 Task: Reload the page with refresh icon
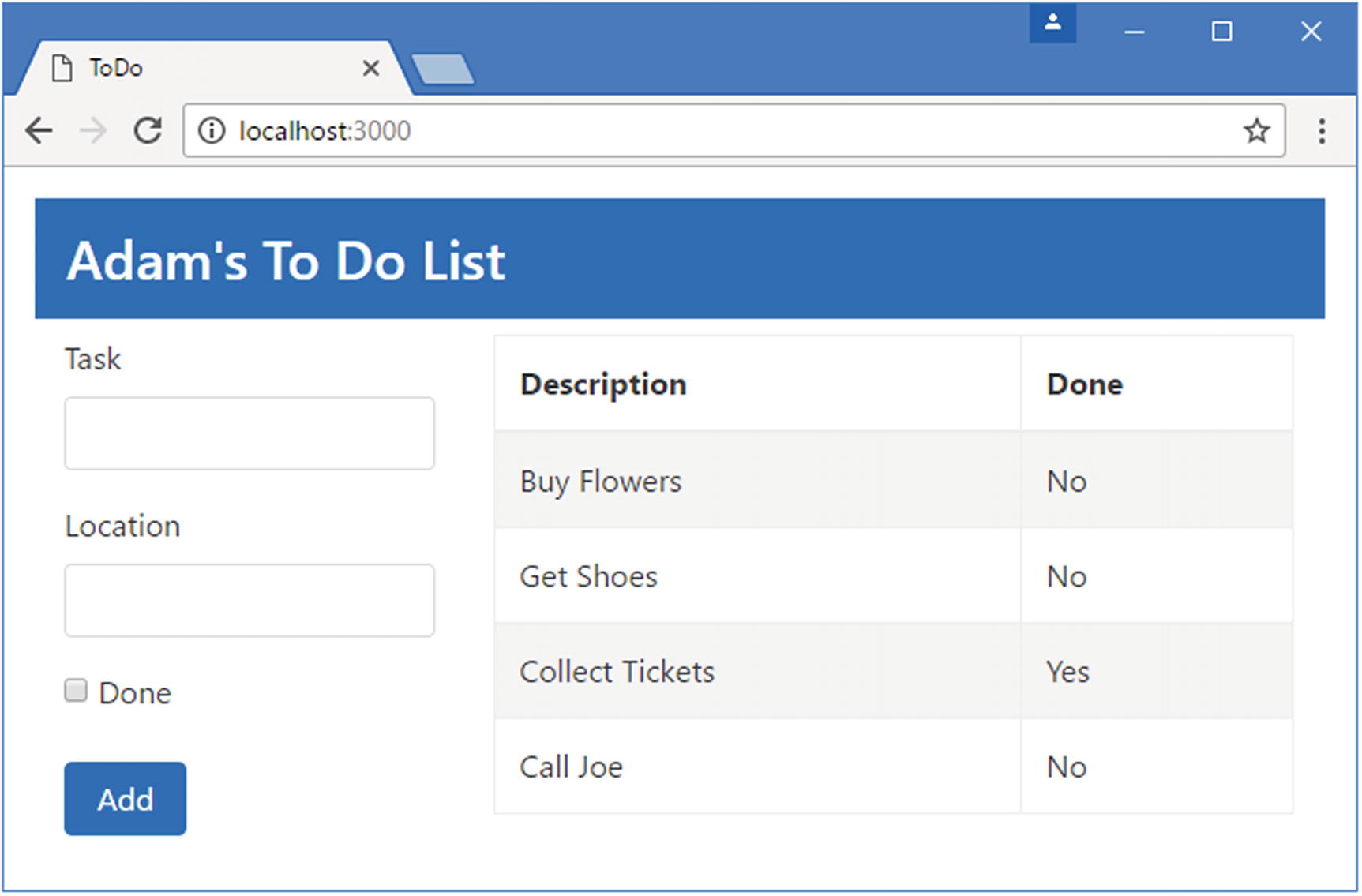coord(148,131)
